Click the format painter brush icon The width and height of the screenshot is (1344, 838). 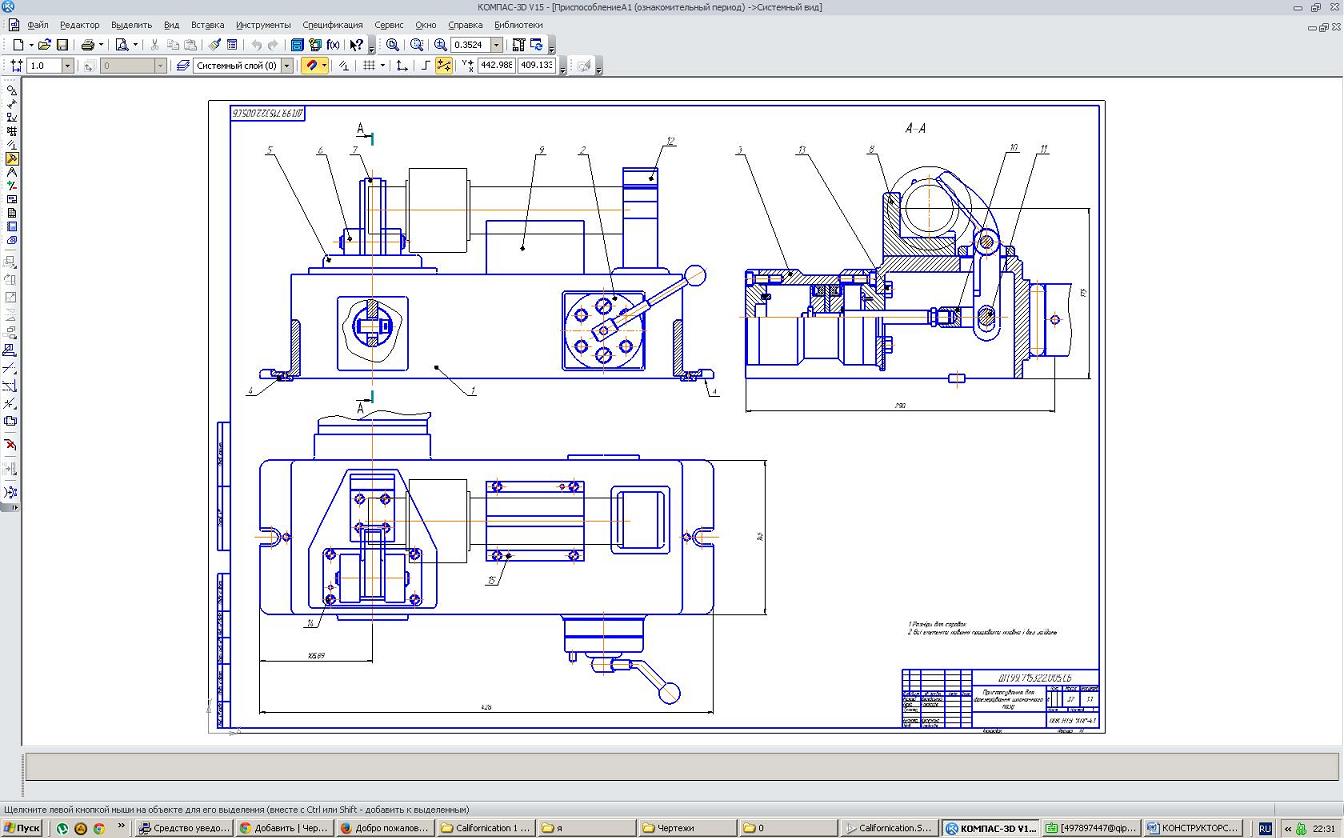(x=214, y=45)
